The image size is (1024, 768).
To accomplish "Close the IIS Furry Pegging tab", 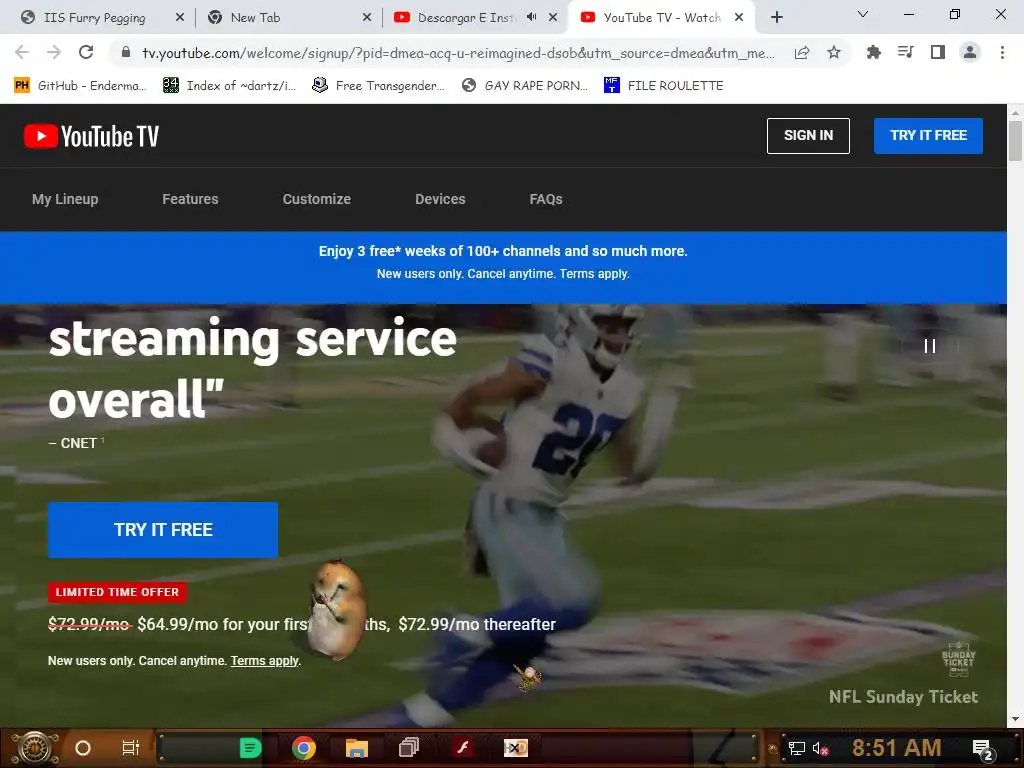I will (180, 18).
